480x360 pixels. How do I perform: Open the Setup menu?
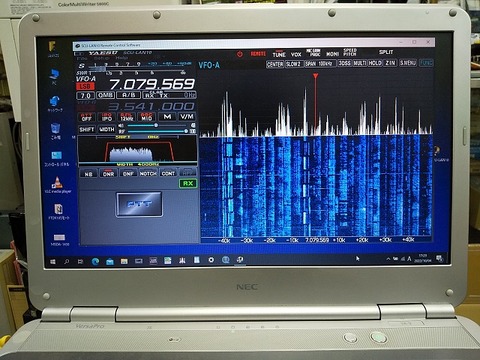(x=102, y=58)
